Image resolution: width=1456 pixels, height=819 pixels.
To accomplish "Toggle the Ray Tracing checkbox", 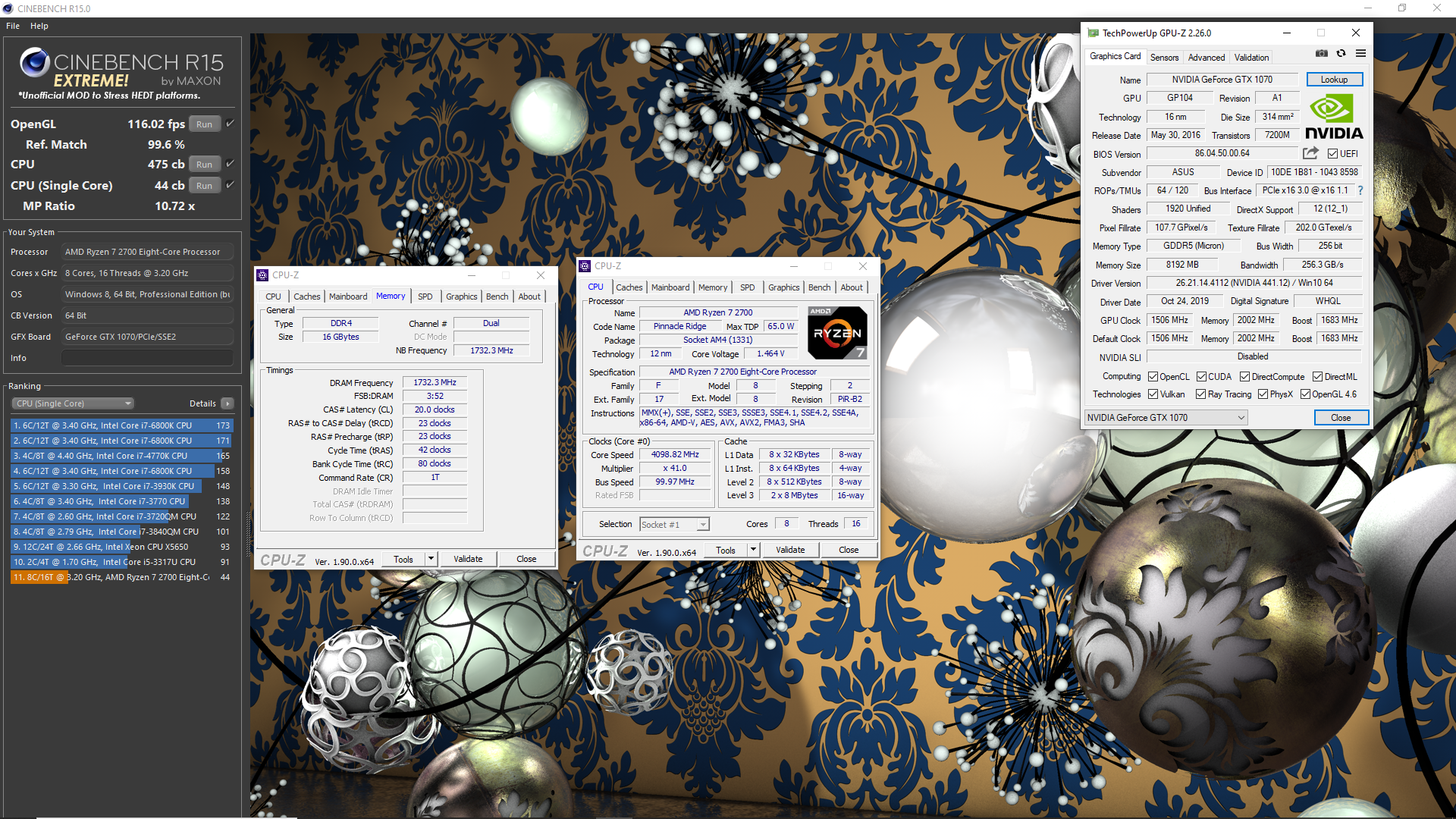I will pyautogui.click(x=1200, y=394).
